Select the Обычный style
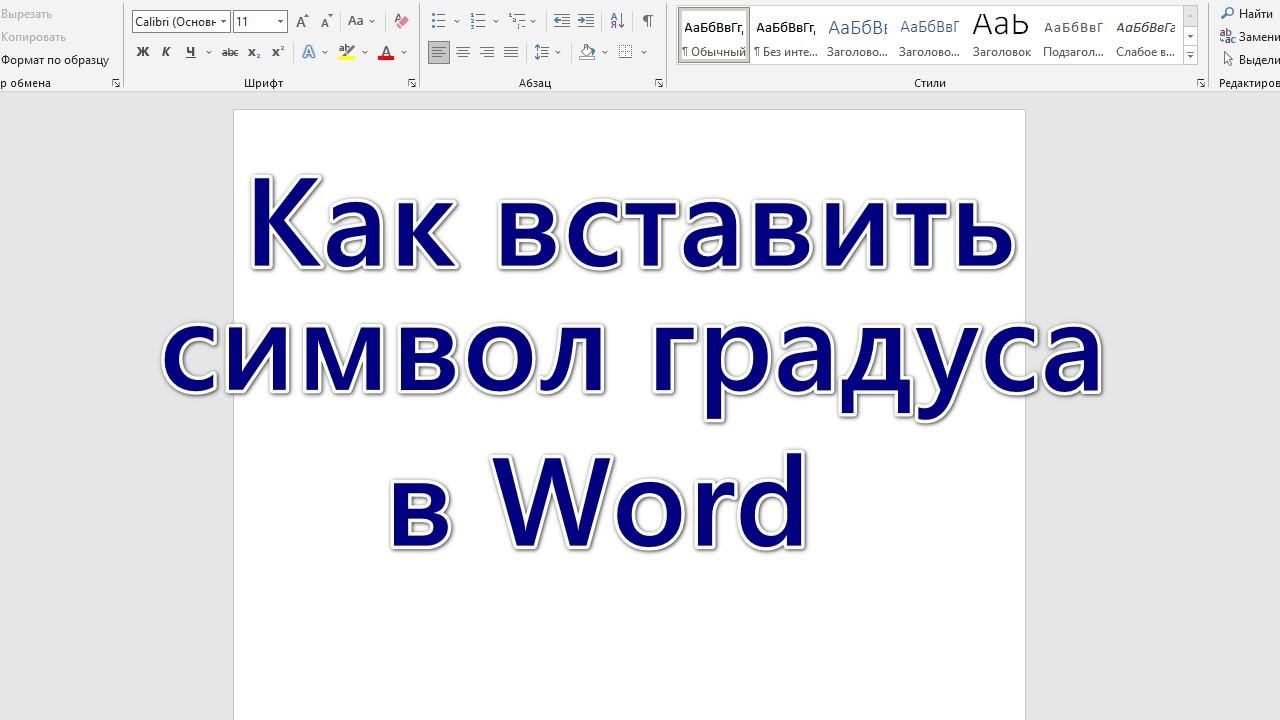Viewport: 1280px width, 720px height. coord(714,35)
